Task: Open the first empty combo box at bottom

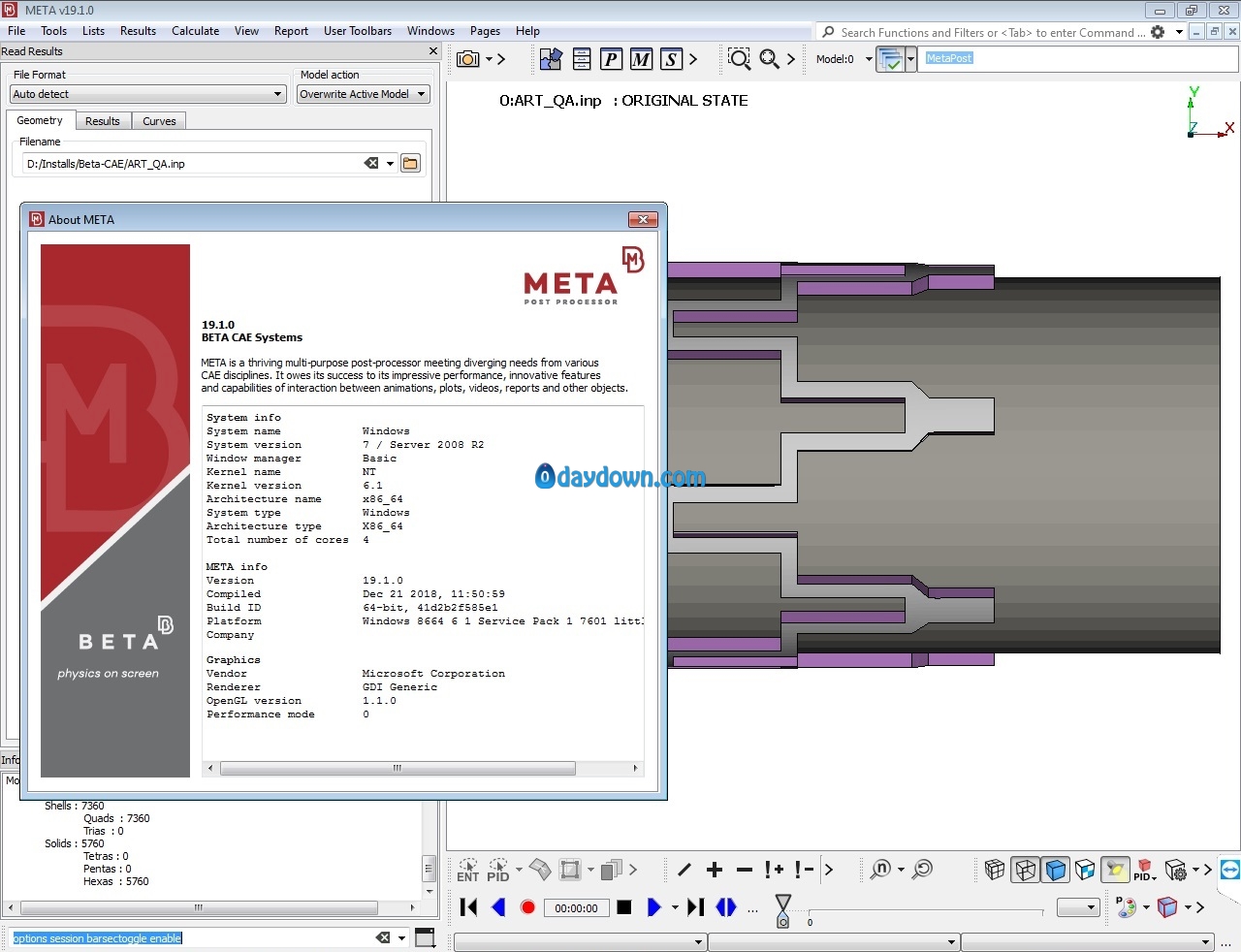Action: point(580,941)
